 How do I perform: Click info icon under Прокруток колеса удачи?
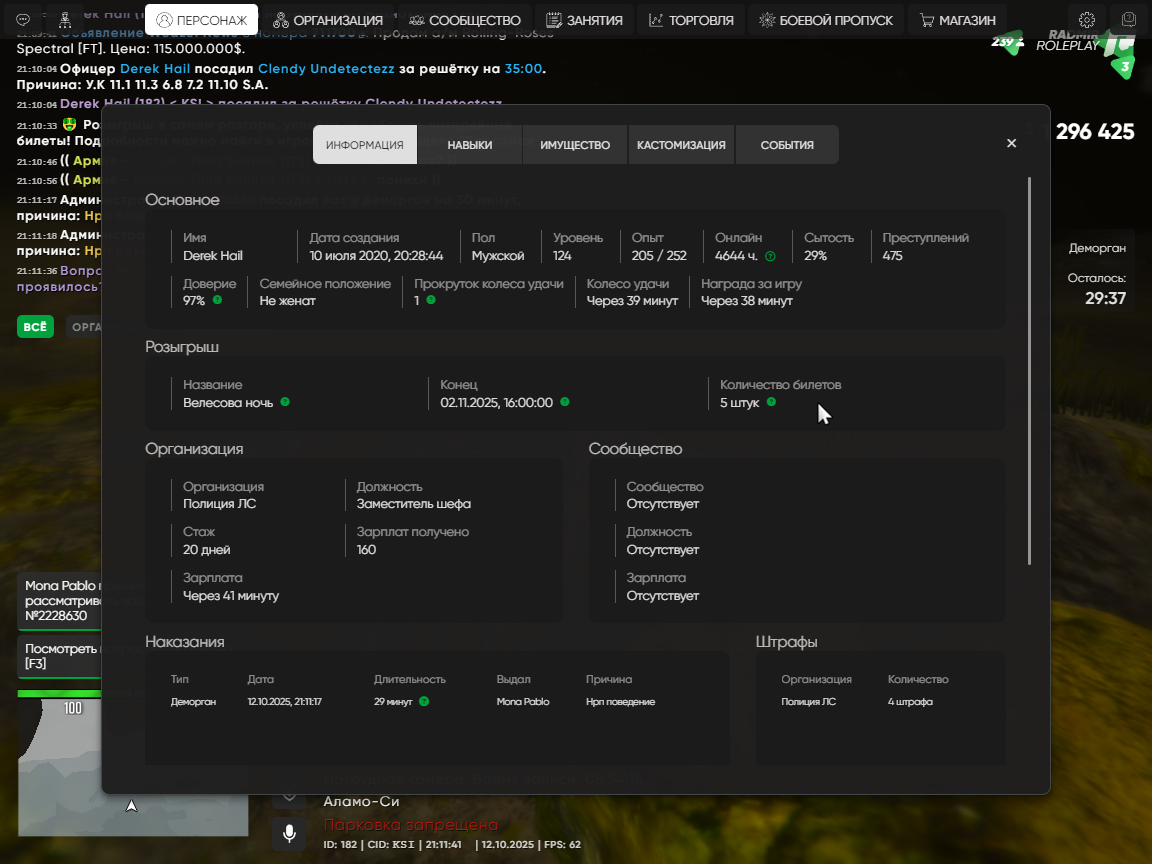tap(431, 300)
